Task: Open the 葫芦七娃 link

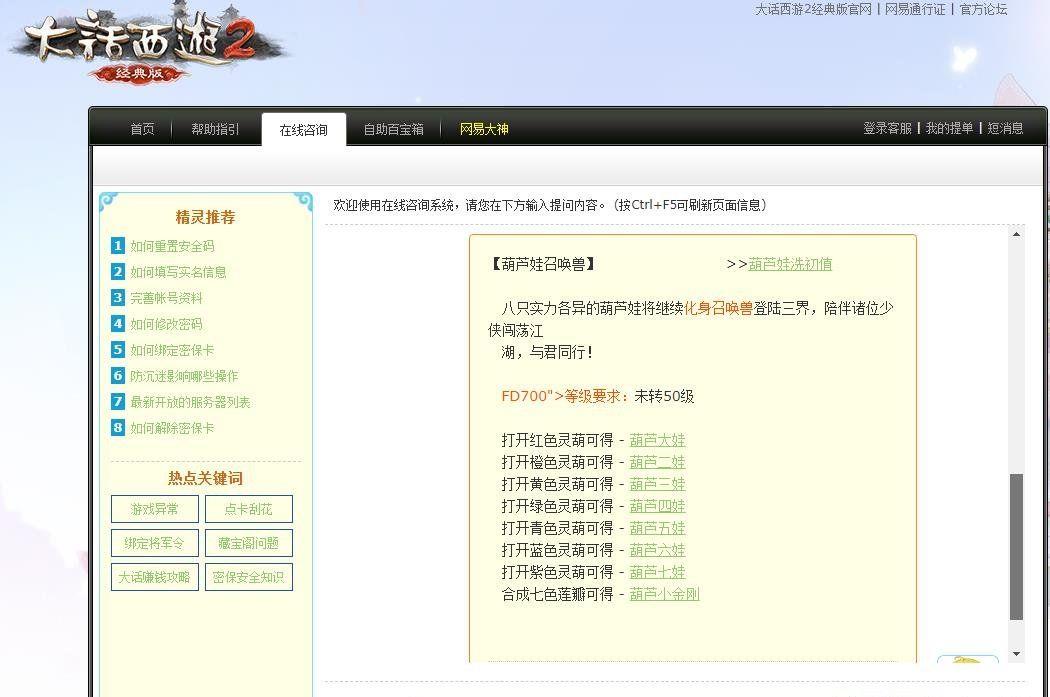Action: click(x=658, y=572)
